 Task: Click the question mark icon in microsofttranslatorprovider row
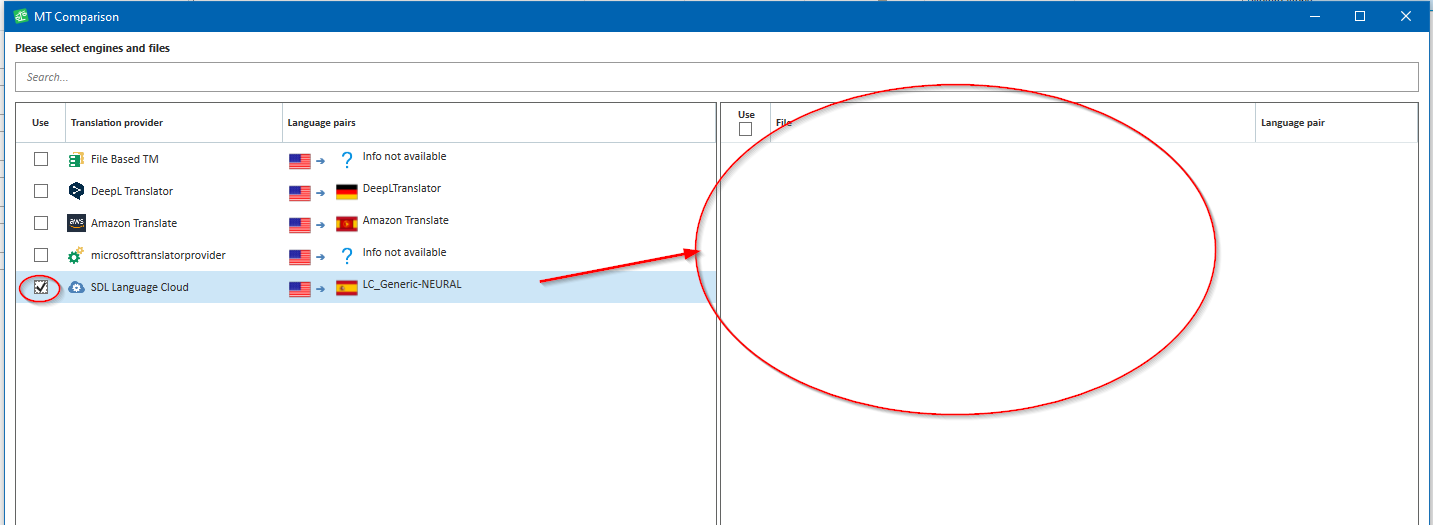[x=347, y=256]
